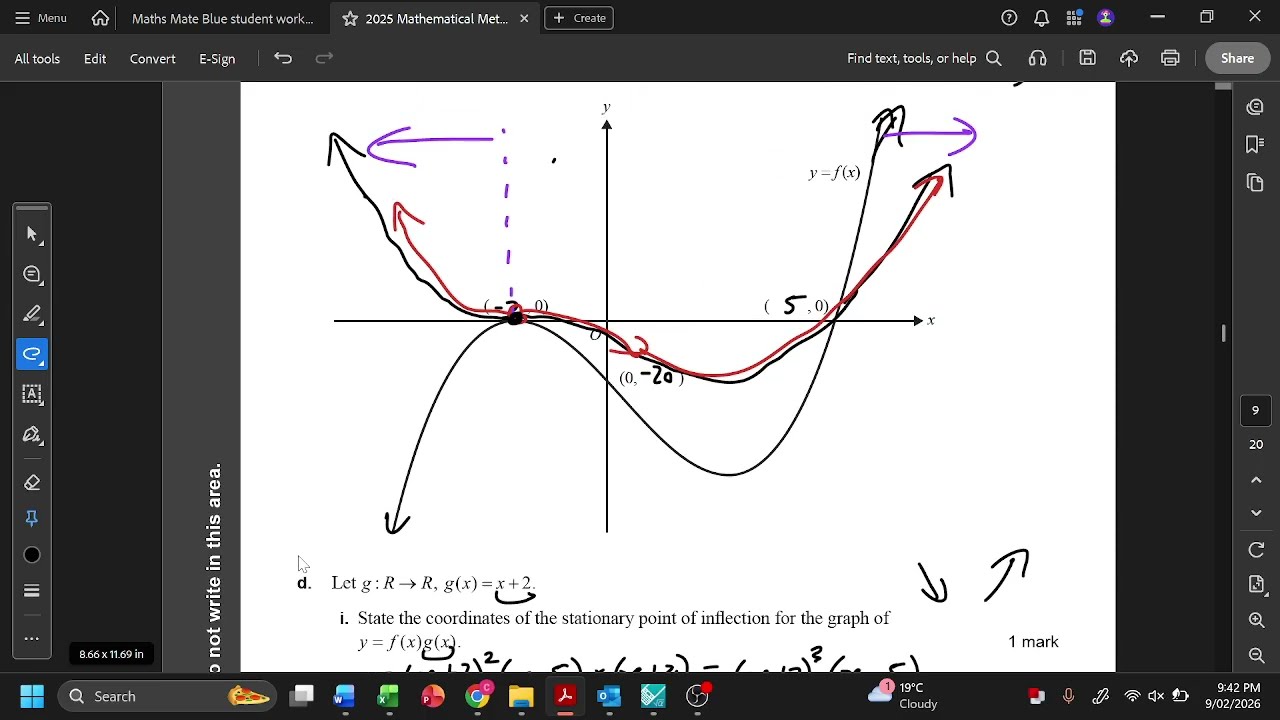Go to previous page arrow

coord(1257,479)
